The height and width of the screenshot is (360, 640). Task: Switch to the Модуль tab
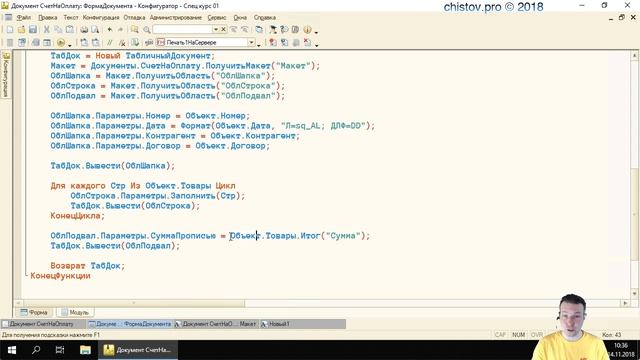(x=75, y=312)
